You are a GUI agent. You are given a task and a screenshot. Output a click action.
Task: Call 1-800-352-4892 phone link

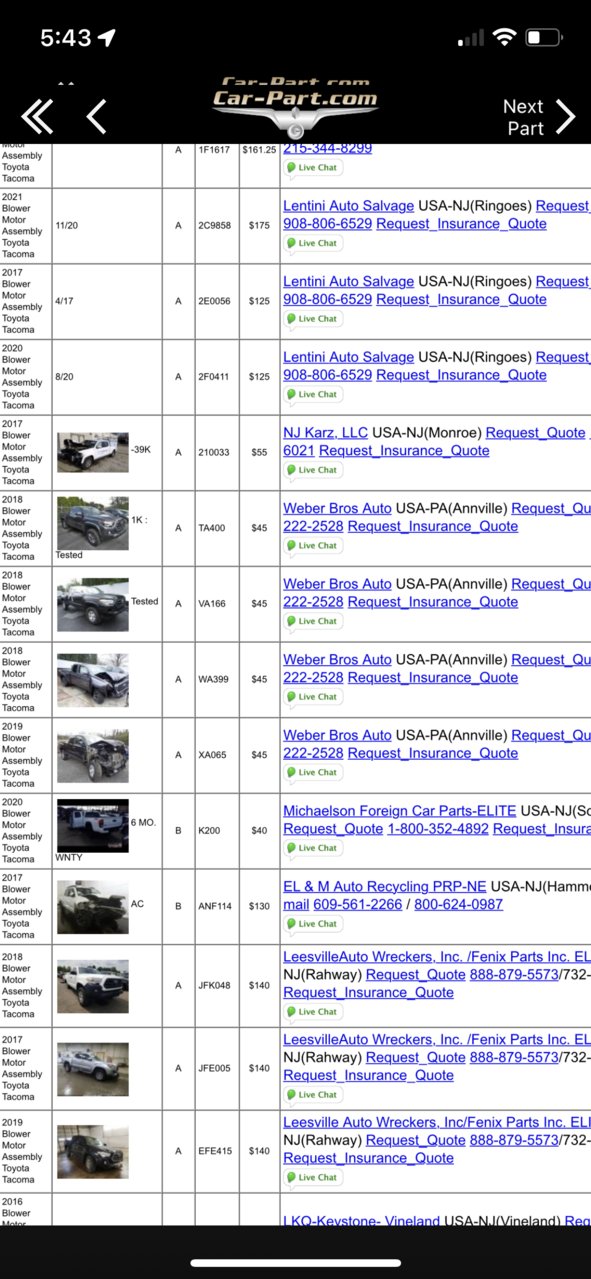(438, 829)
